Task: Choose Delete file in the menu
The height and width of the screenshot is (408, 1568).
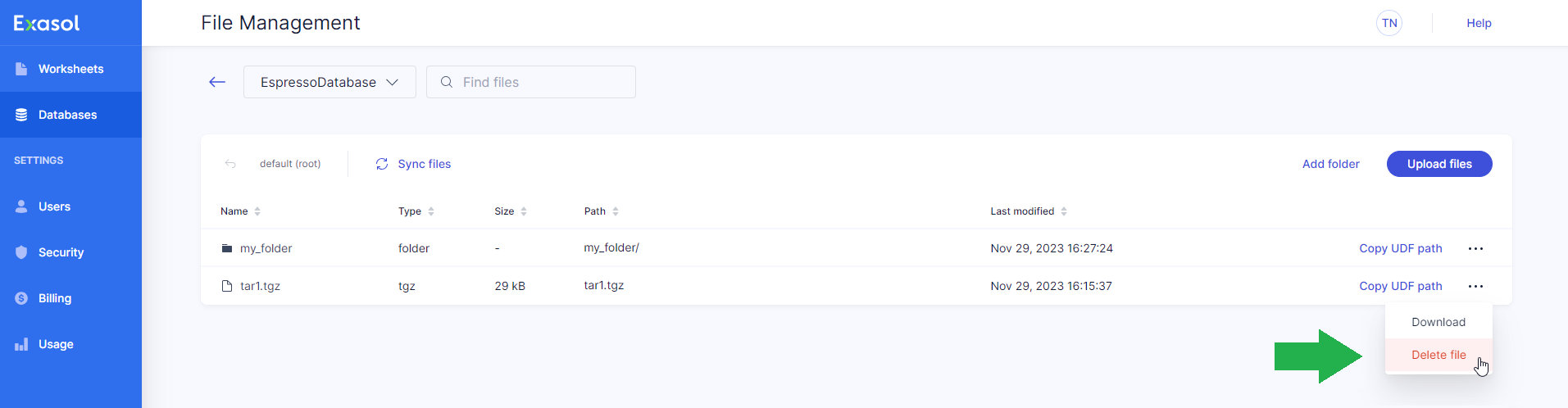Action: (x=1438, y=355)
